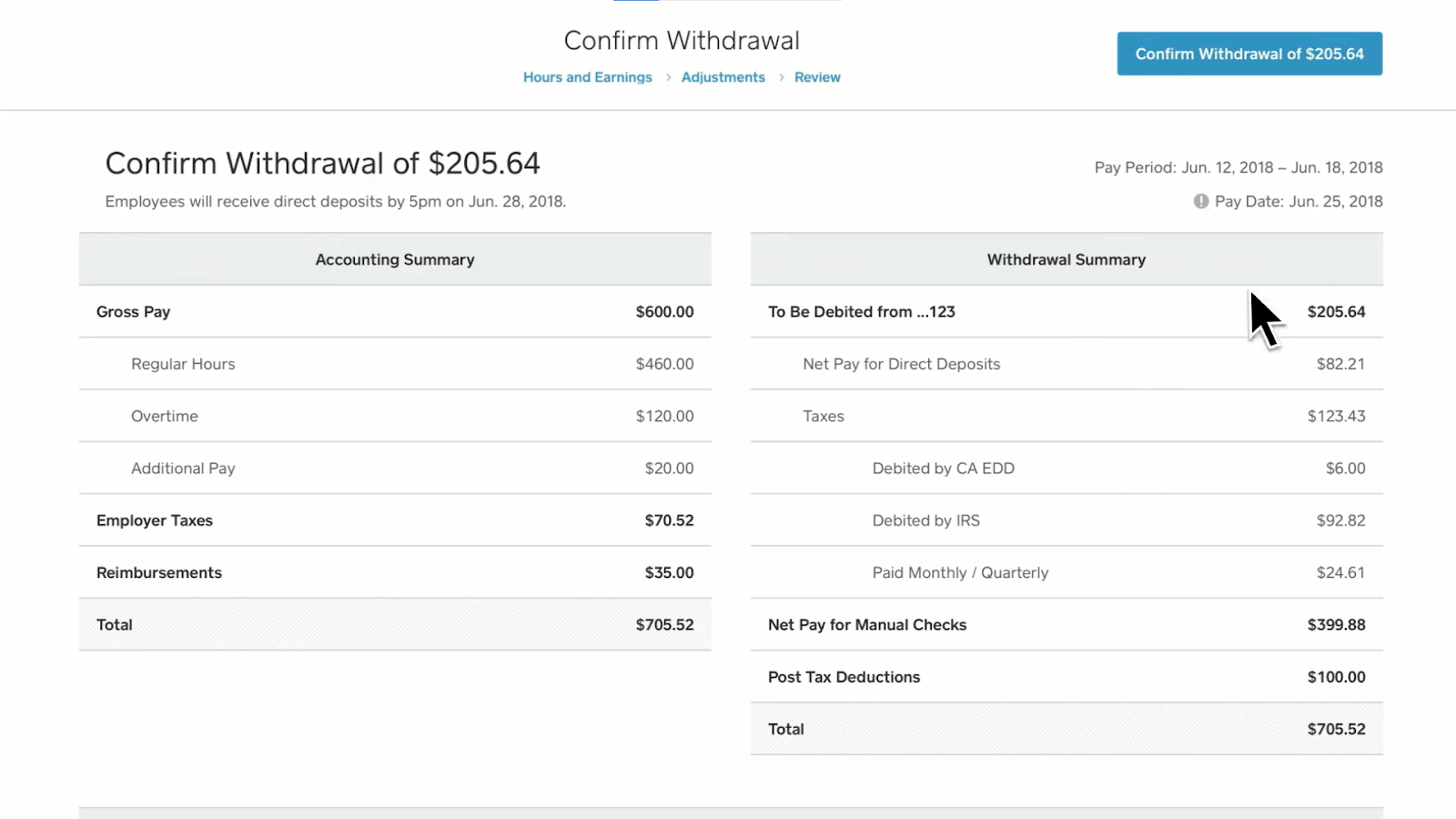1456x819 pixels.
Task: Click the chevron after Hours and Earnings
Action: coord(667,77)
